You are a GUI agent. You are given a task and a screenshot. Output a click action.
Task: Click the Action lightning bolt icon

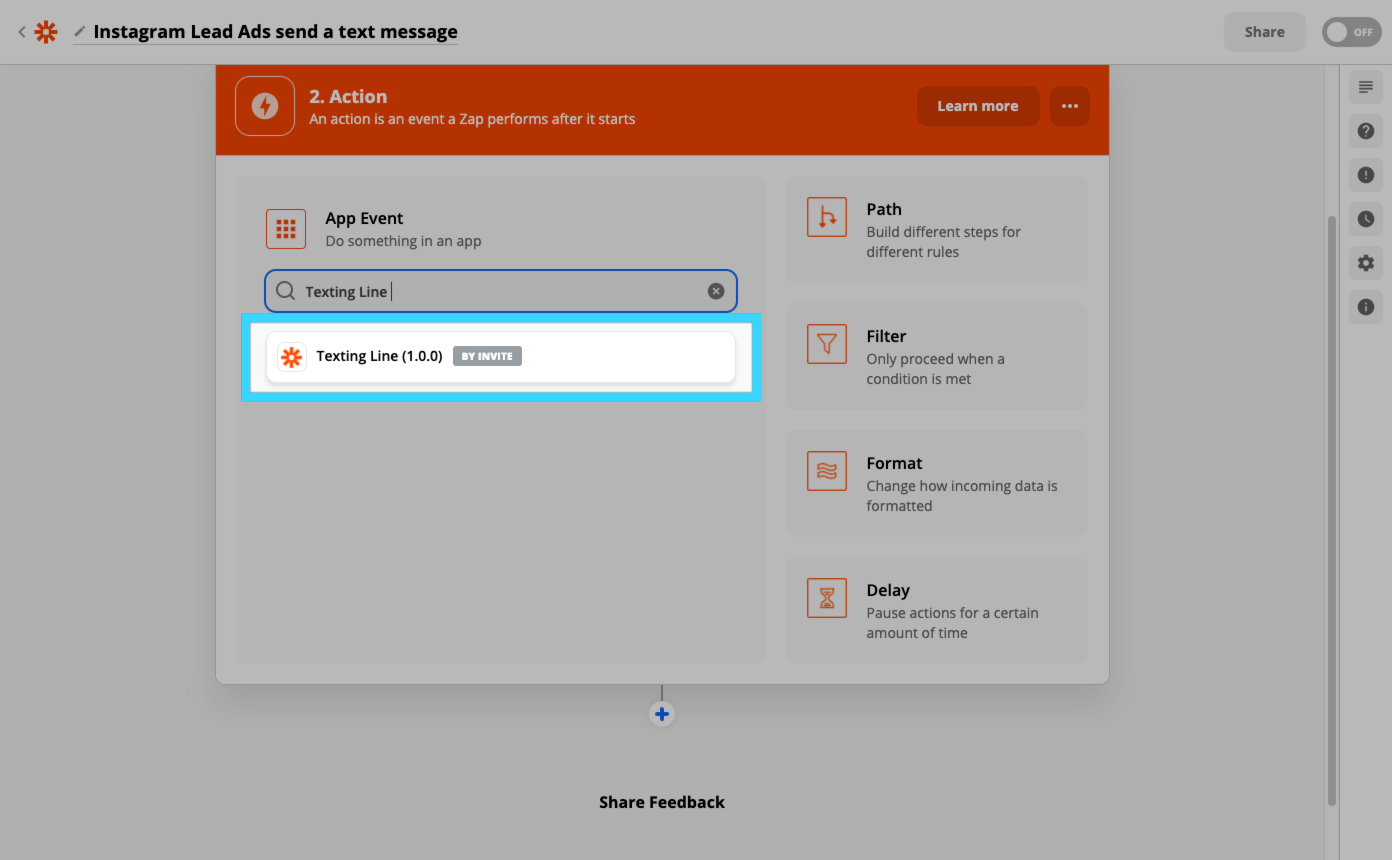(265, 106)
